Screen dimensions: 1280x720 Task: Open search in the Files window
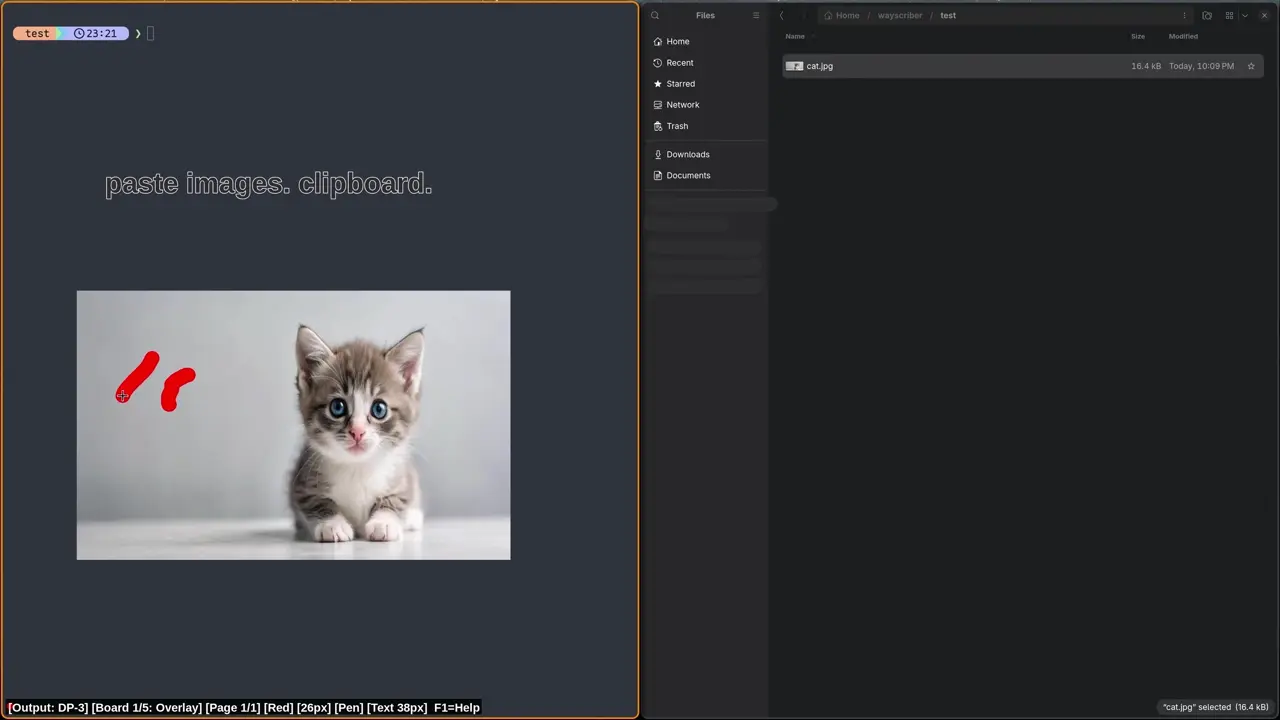[x=655, y=15]
